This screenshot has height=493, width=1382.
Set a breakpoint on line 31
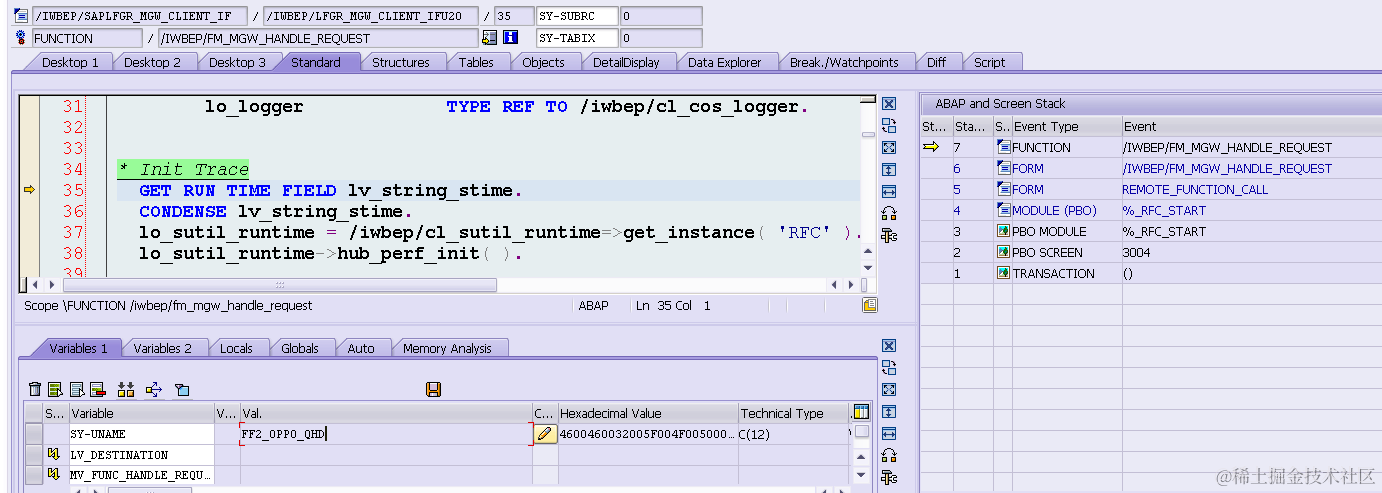[x=29, y=106]
